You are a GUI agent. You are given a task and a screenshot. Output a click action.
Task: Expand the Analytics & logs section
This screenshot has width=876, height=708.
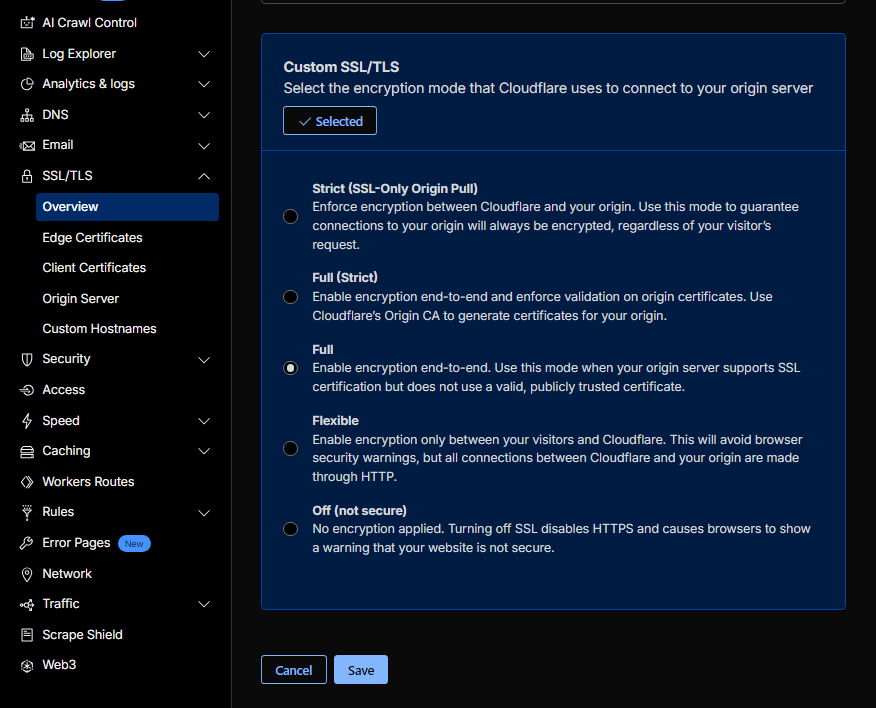click(x=204, y=84)
